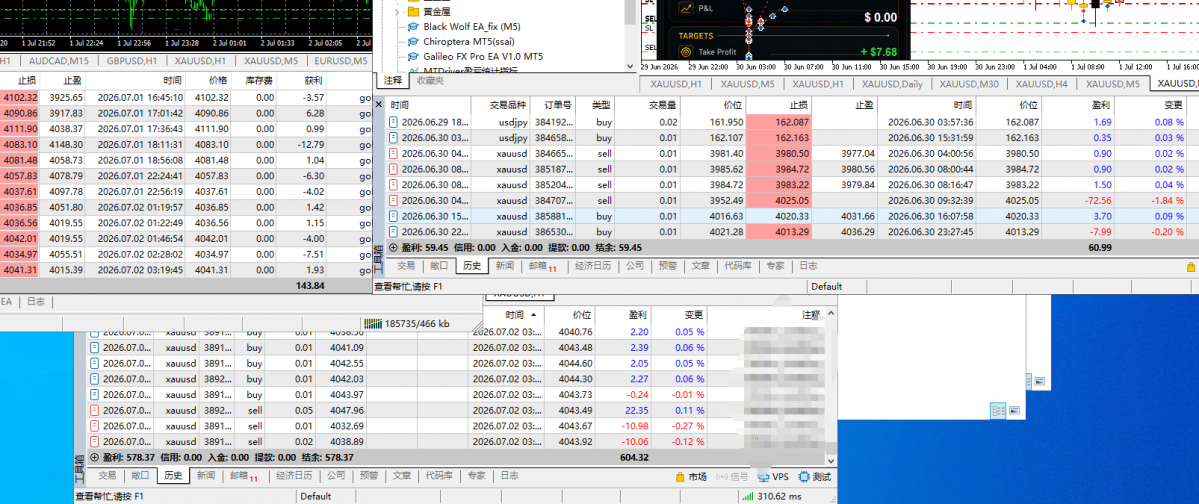This screenshot has height=504, width=1199.
Task: Open the 黄金屋 folder icon in Navigator
Action: click(413, 12)
